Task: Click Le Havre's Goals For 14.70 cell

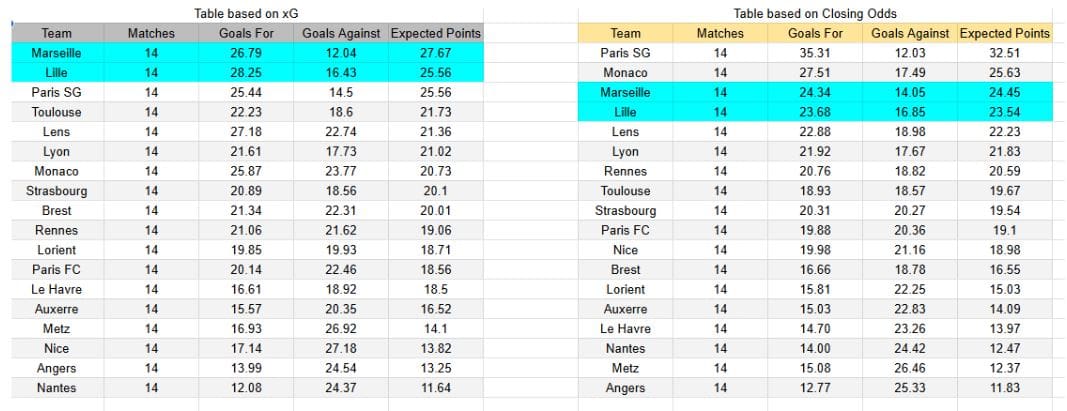Action: (x=815, y=329)
